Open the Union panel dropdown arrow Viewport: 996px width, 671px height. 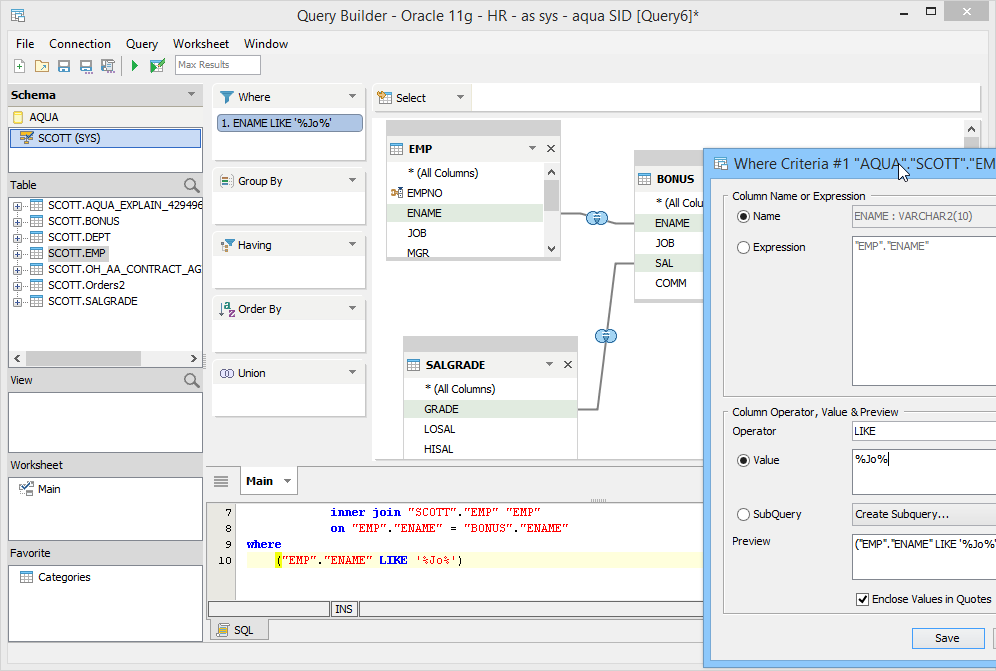353,373
